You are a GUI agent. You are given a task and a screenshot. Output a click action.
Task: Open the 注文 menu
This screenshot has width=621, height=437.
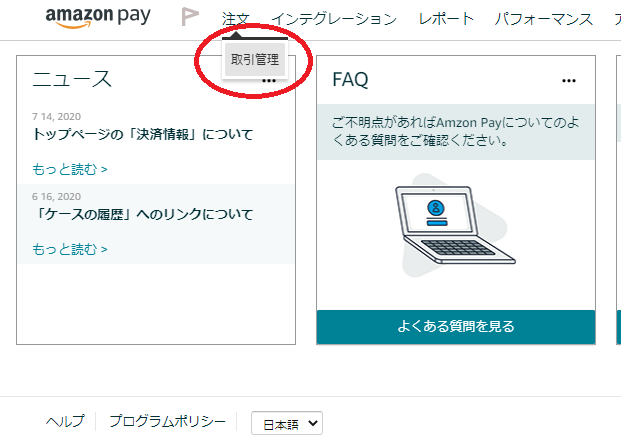click(235, 19)
